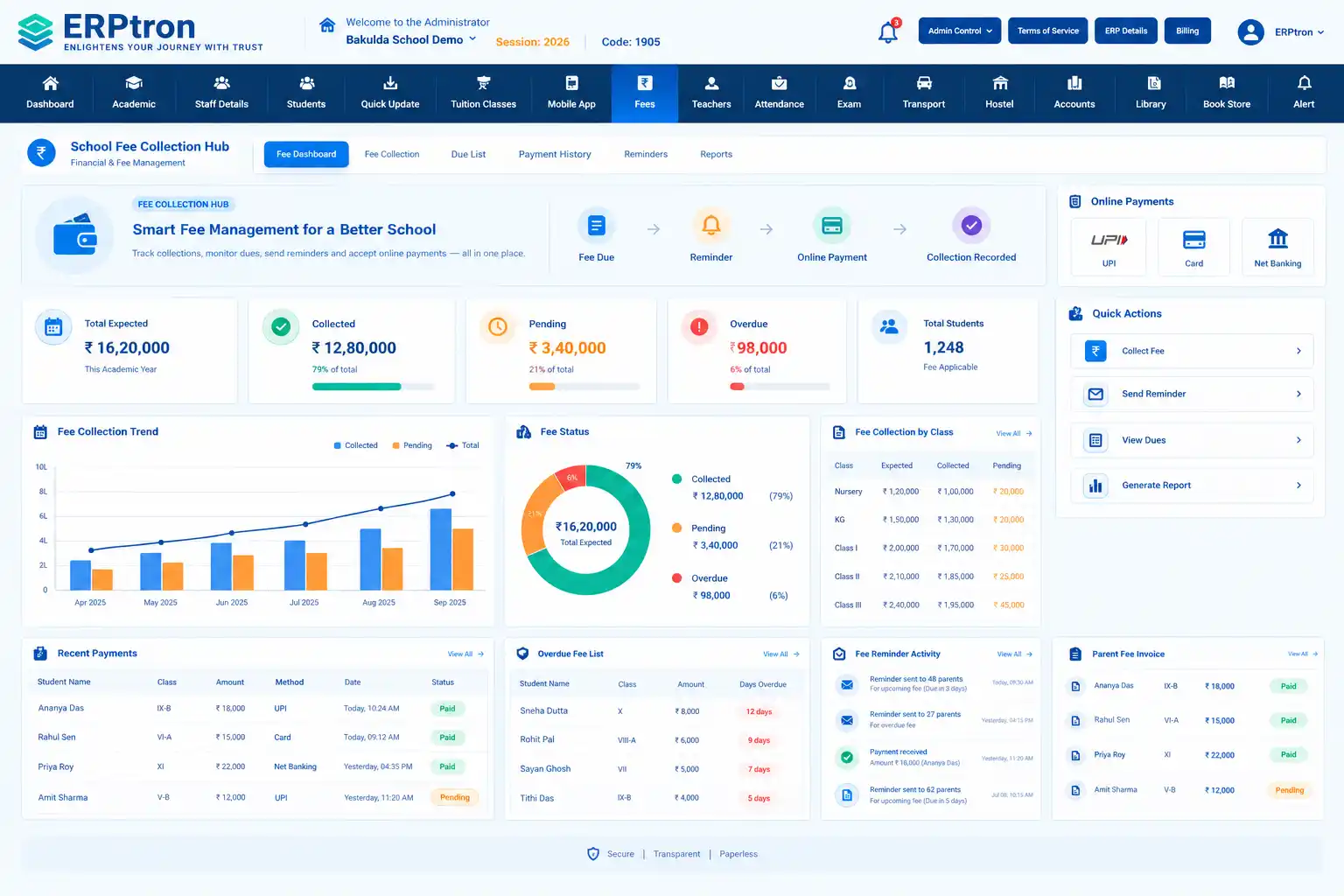The image size is (1344, 896).
Task: Choose UPI online payment option
Action: 1109,248
